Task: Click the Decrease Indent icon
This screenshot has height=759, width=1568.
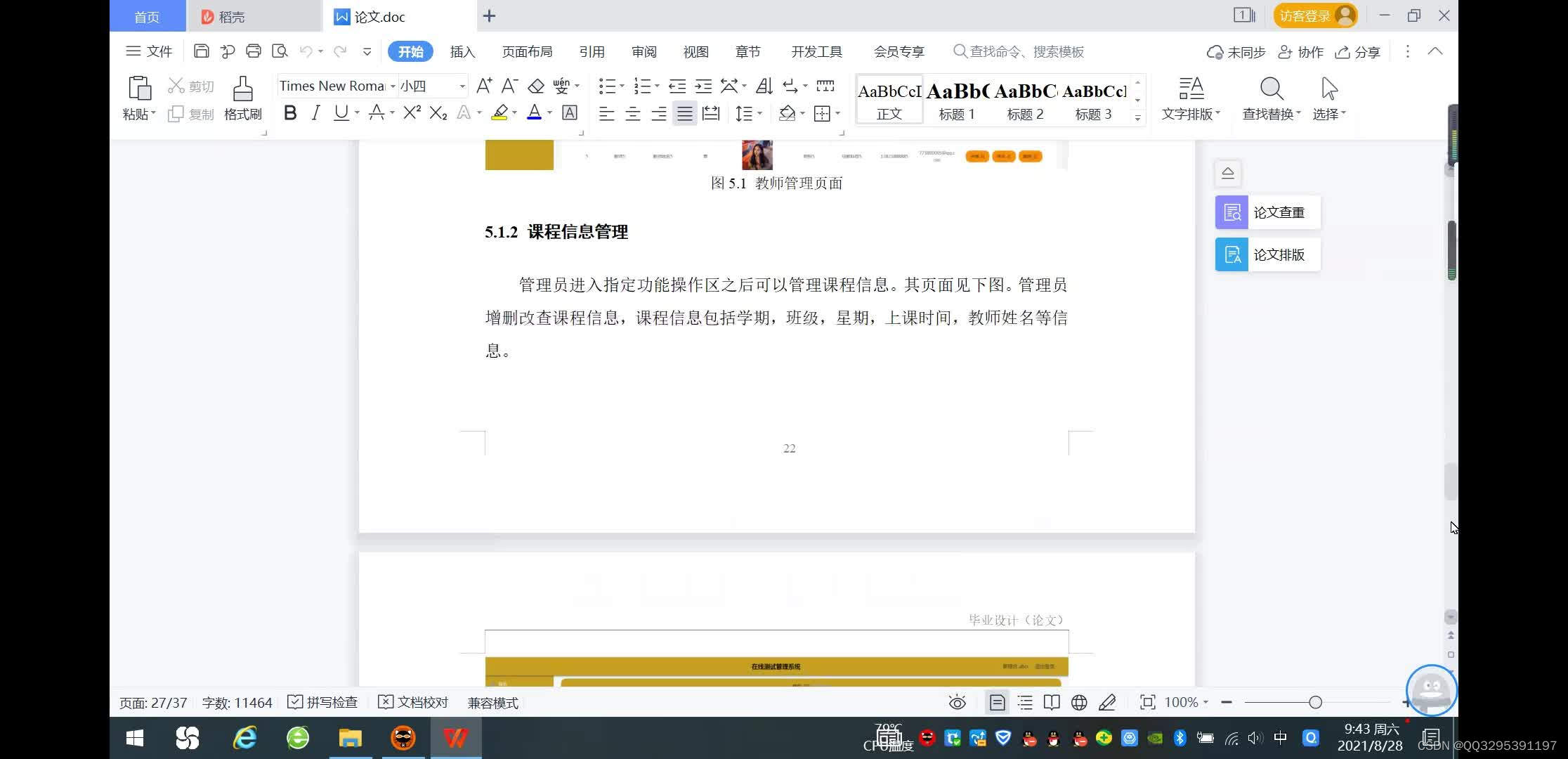Action: coord(677,86)
